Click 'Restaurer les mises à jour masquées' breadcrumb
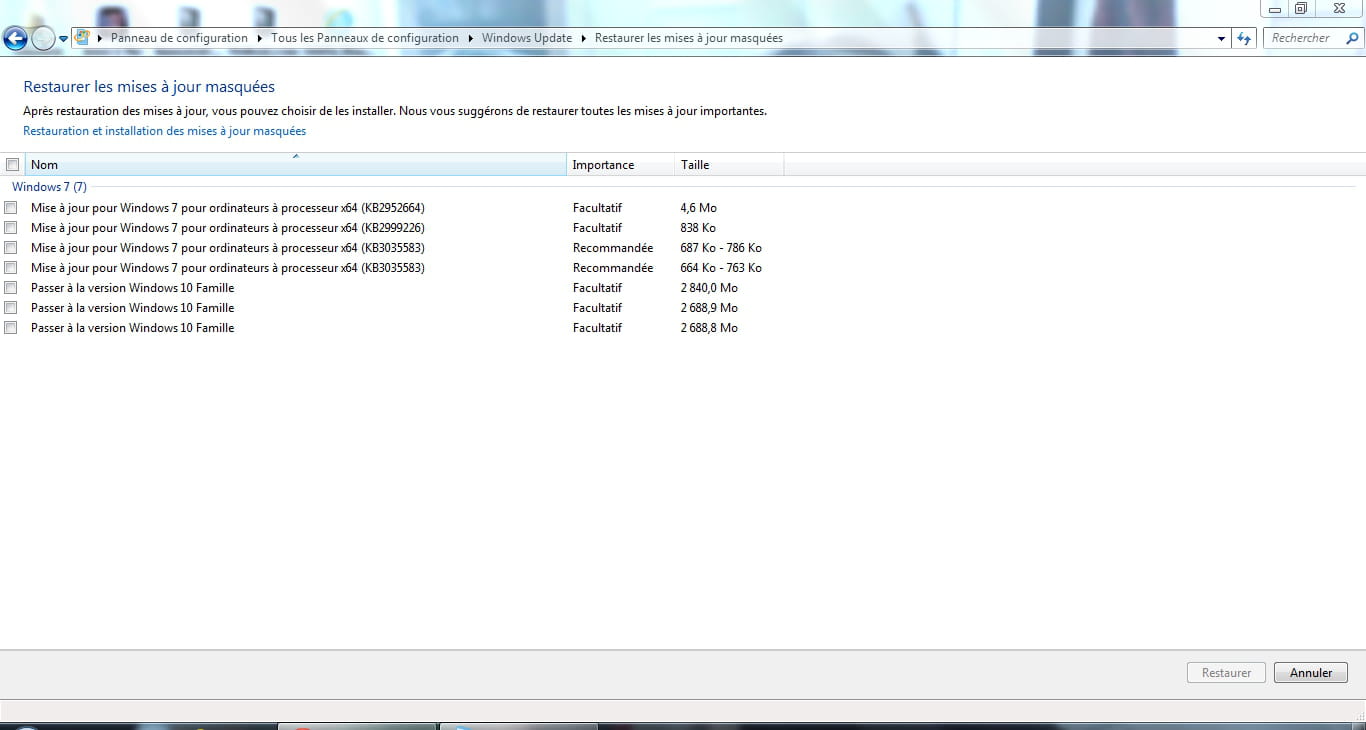This screenshot has width=1366, height=730. click(x=689, y=38)
